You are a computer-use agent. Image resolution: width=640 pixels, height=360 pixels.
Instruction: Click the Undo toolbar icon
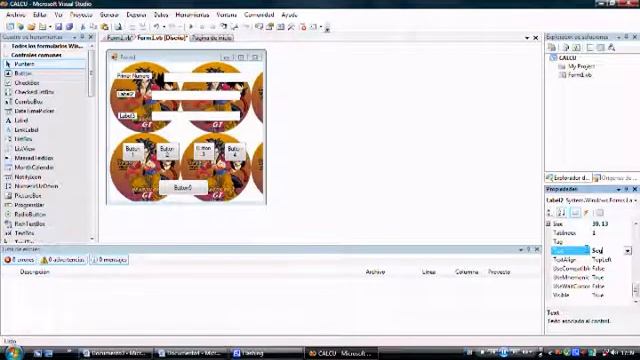pyautogui.click(x=156, y=27)
